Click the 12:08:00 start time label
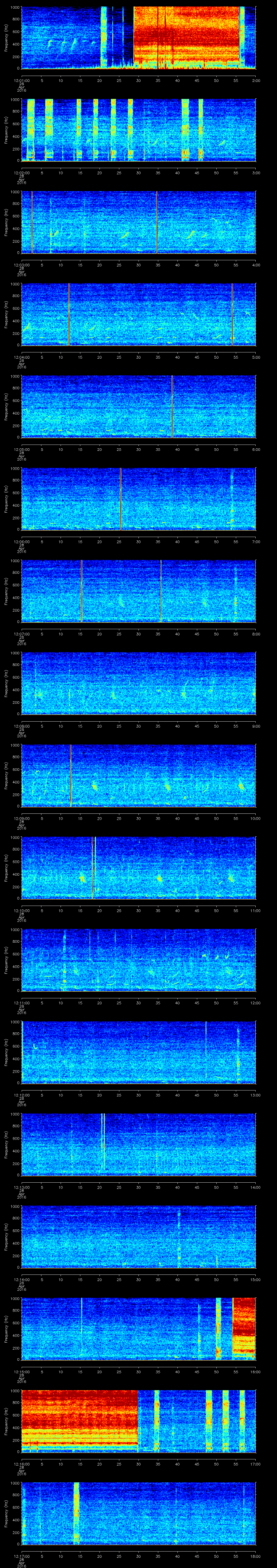This screenshot has height=1568, width=277. tap(21, 726)
